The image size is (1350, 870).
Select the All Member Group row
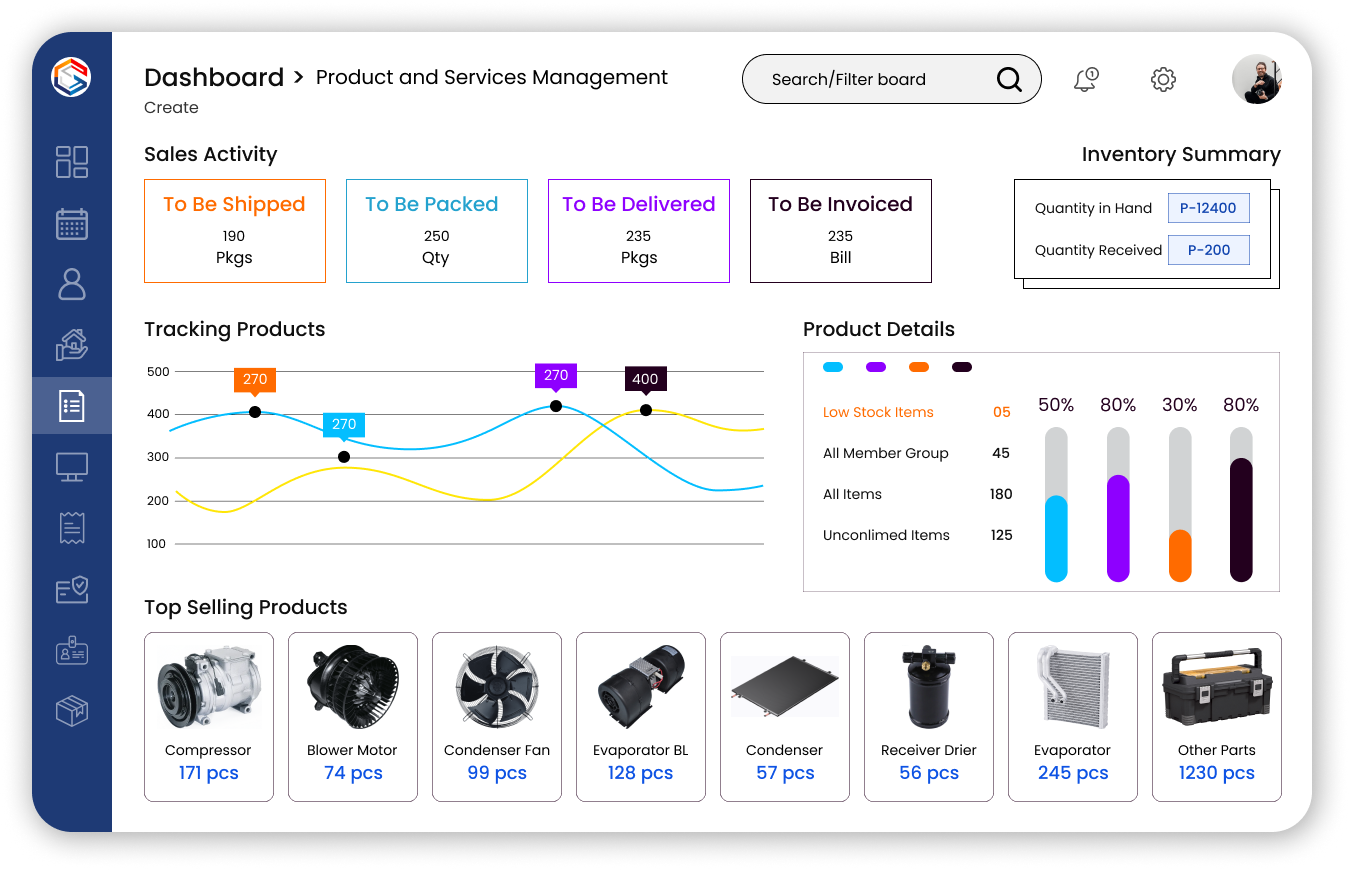pyautogui.click(x=917, y=453)
